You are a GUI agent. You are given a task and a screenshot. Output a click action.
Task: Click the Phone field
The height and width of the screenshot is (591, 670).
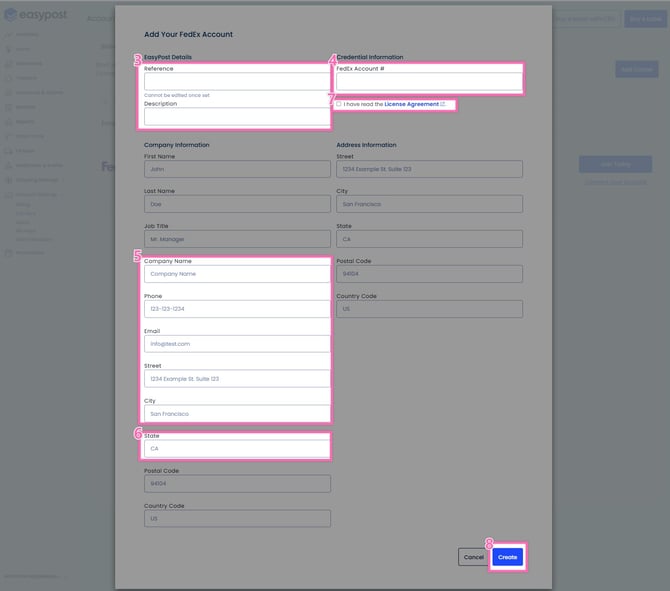pos(237,309)
